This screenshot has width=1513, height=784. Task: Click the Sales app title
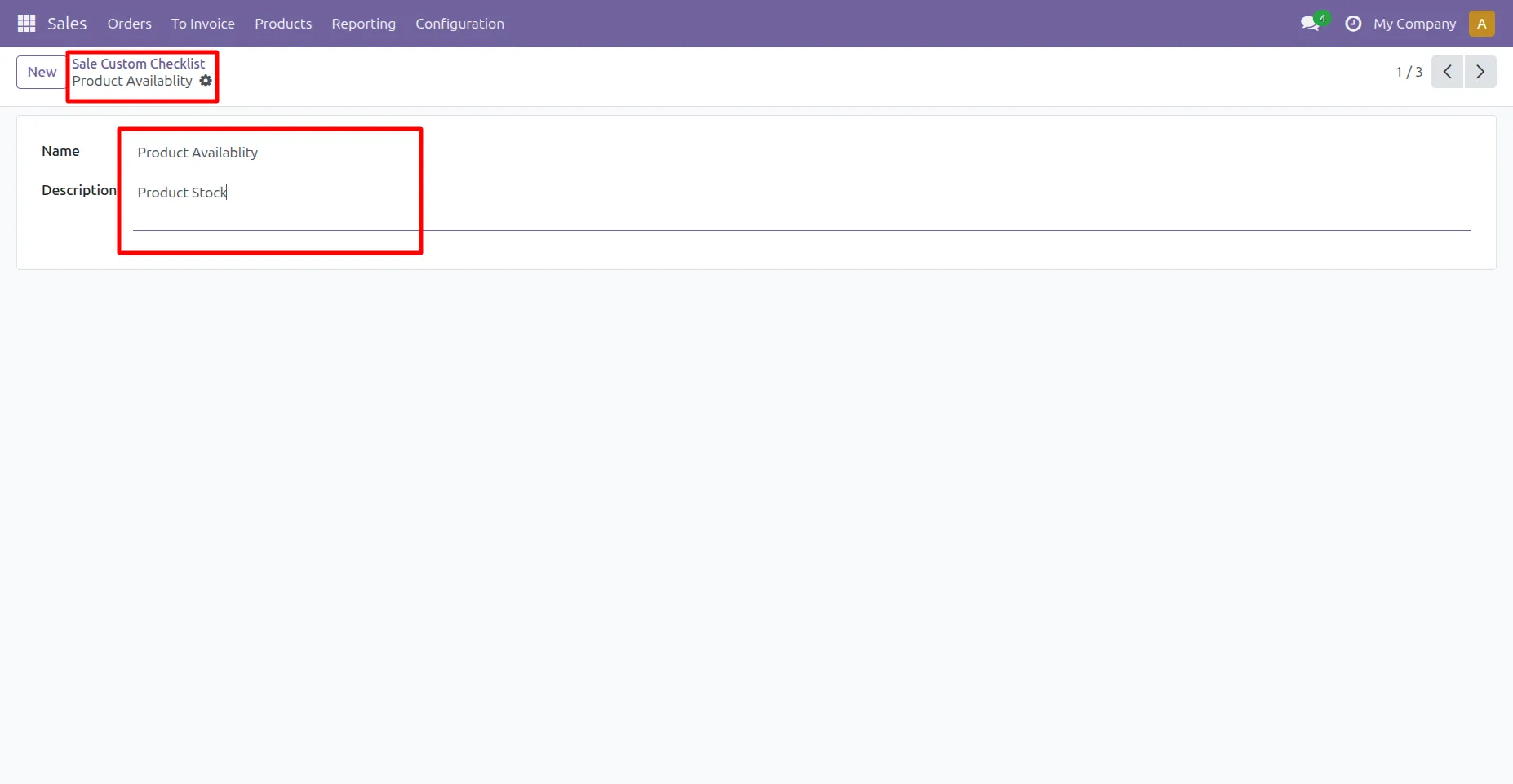(x=67, y=24)
